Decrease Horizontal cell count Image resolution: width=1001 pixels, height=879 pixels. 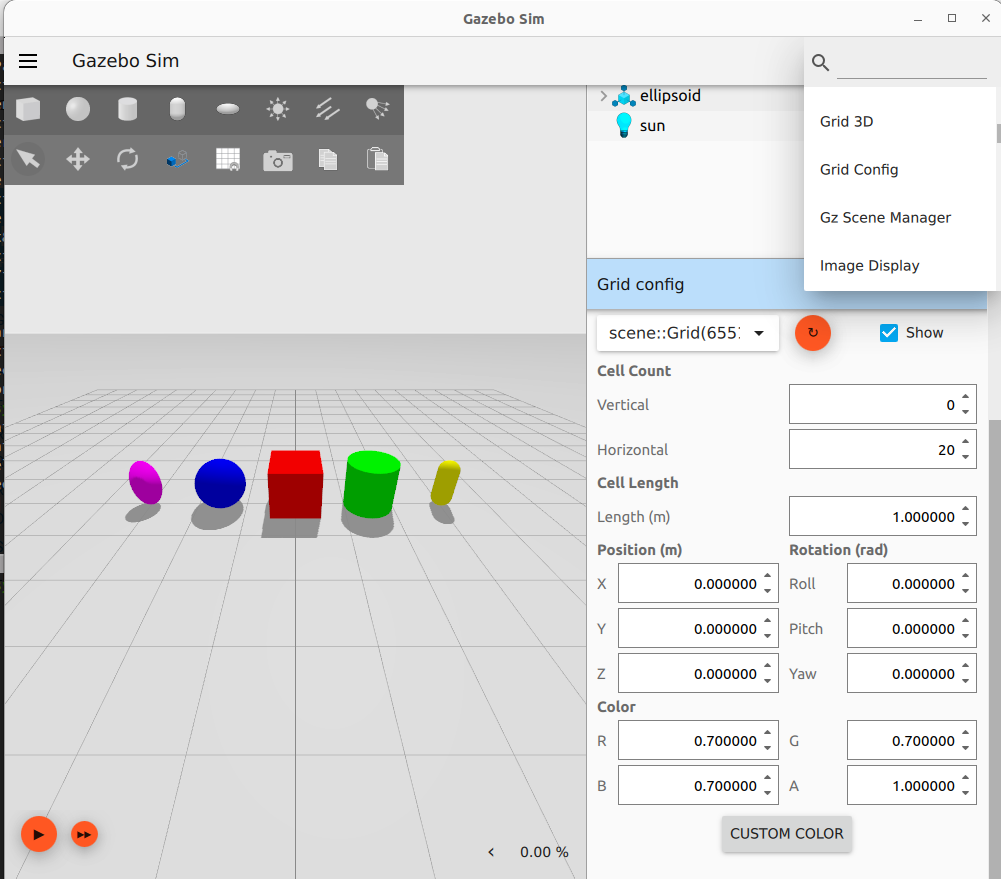[x=965, y=457]
